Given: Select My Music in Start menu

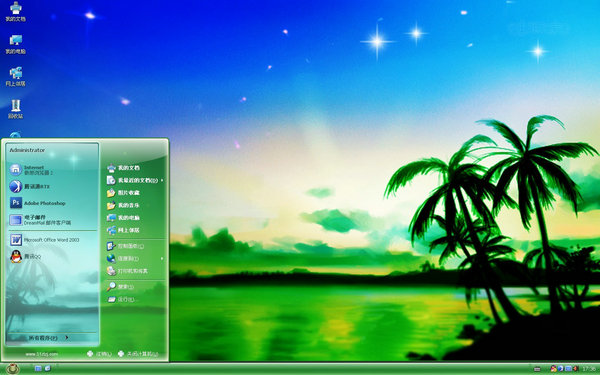Looking at the screenshot, I should tap(135, 205).
